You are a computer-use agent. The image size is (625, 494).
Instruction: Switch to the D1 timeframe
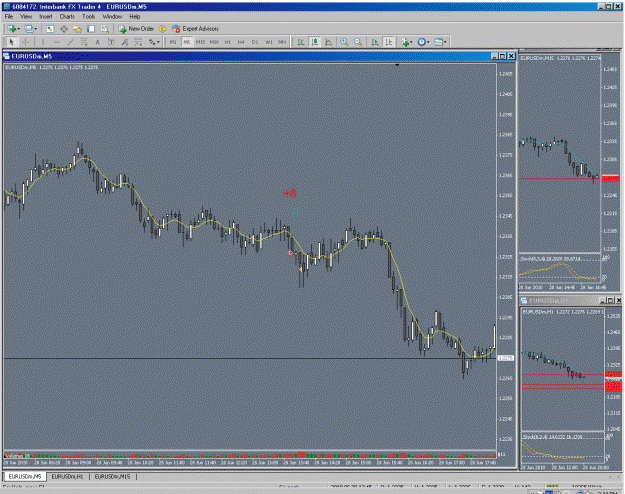point(255,42)
